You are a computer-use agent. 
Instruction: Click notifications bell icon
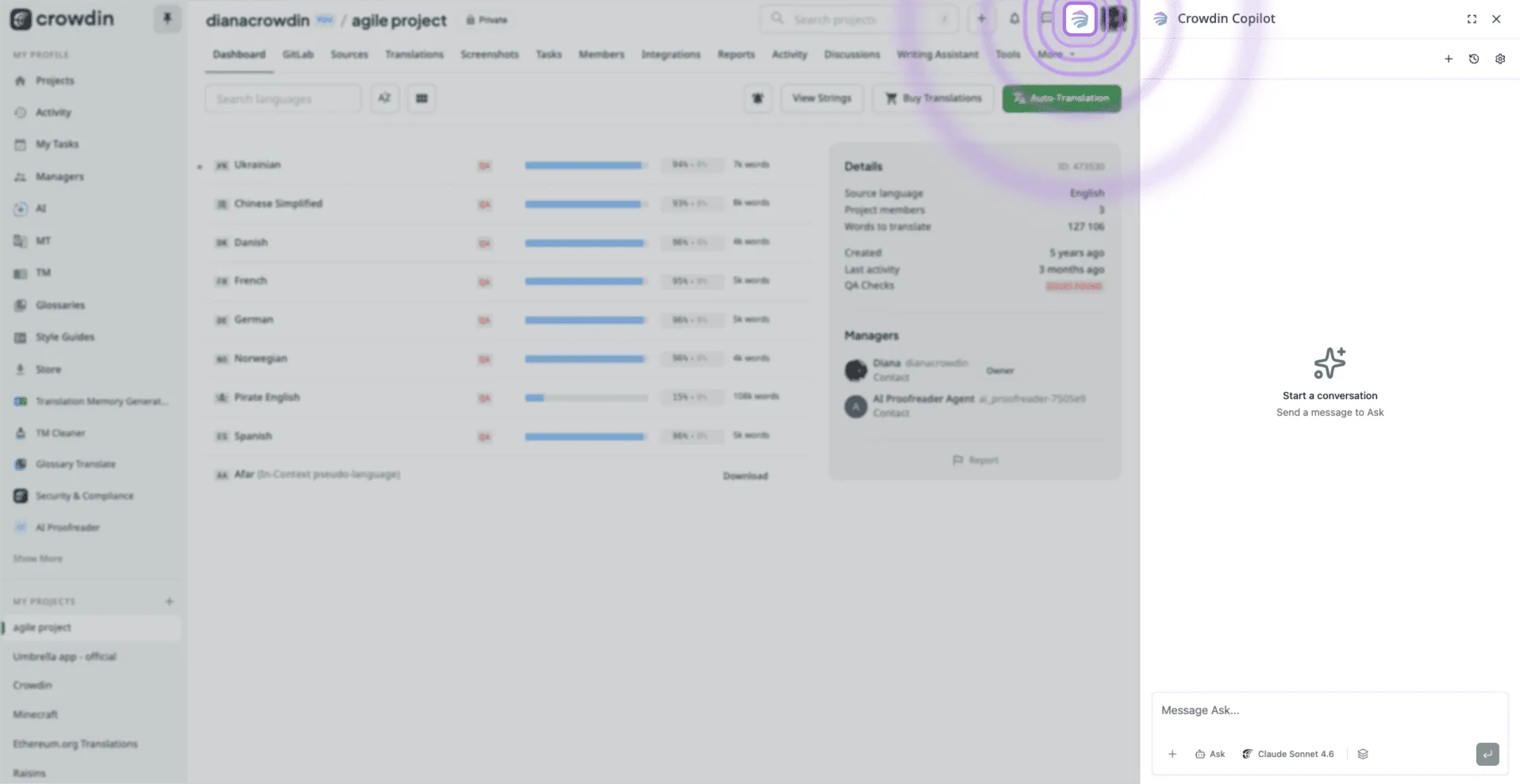pos(1014,18)
